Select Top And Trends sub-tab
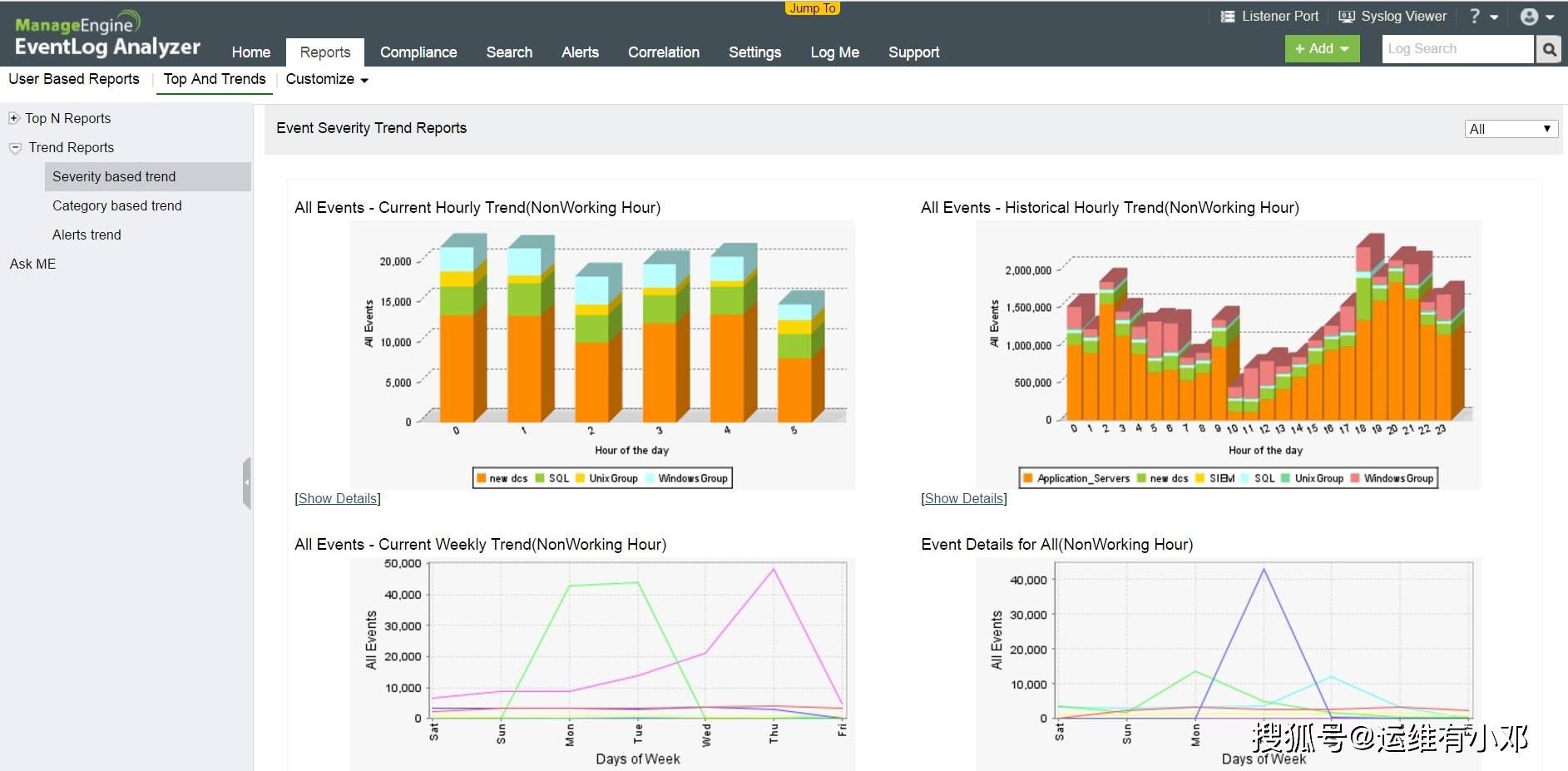 (x=215, y=79)
